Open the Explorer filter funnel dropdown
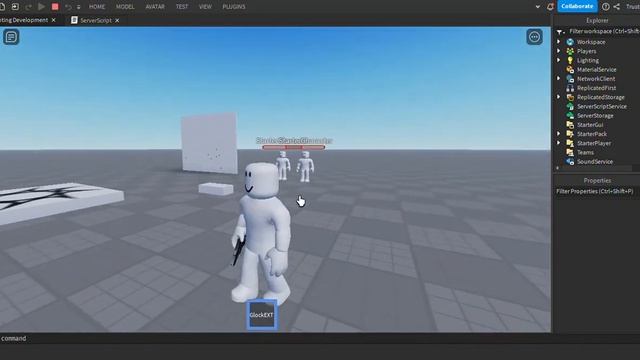640x360 pixels. (560, 31)
